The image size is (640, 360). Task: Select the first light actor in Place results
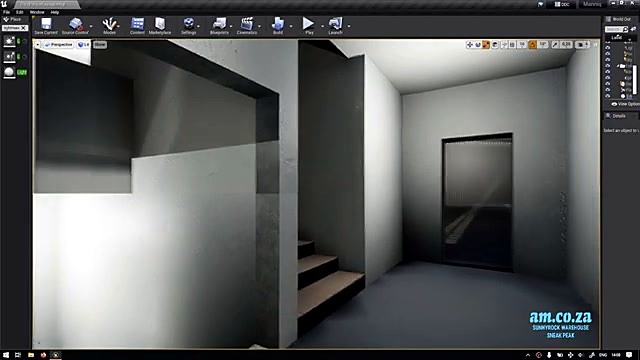point(9,41)
